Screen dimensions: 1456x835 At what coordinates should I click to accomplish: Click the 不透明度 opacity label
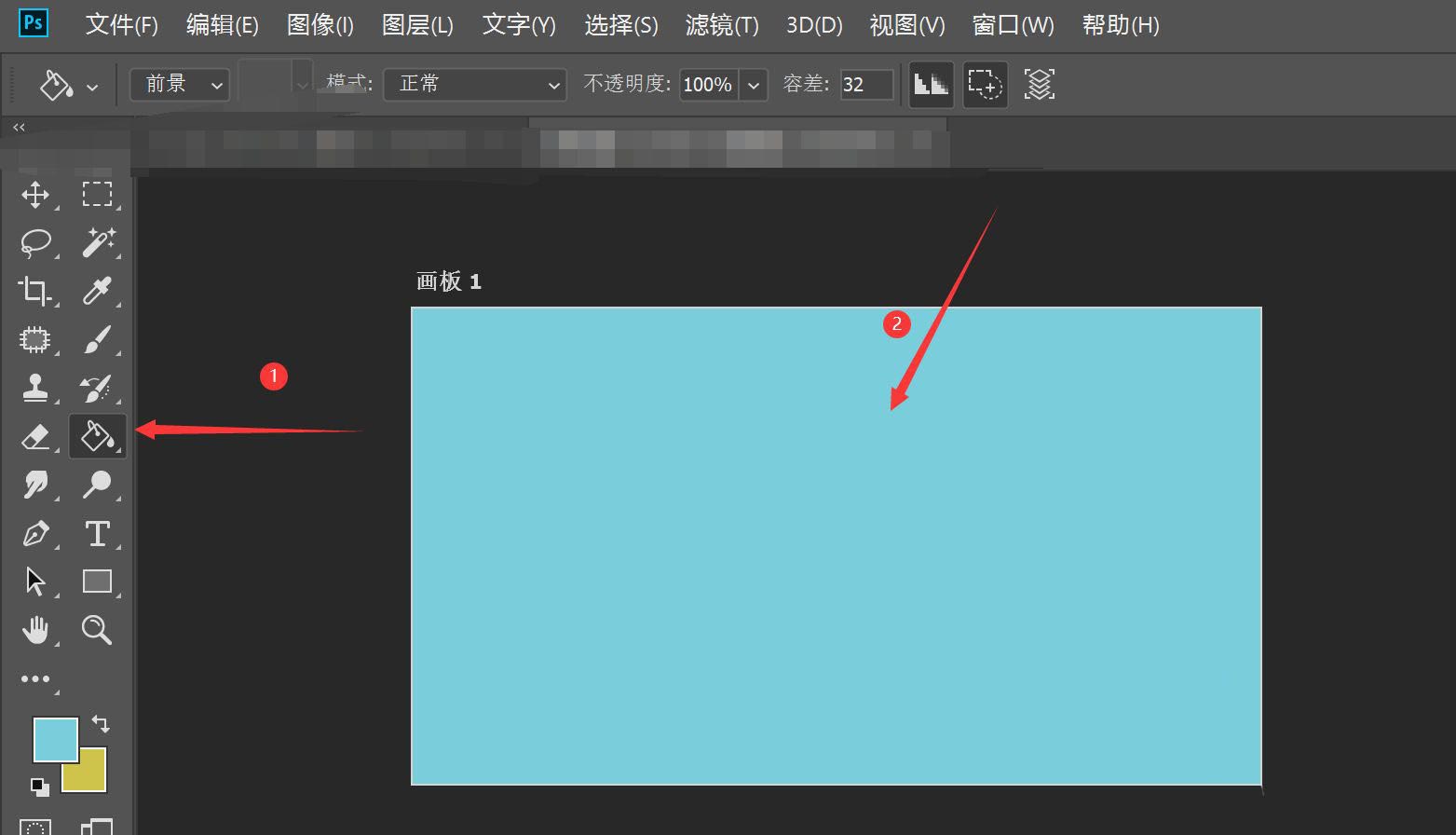tap(627, 84)
